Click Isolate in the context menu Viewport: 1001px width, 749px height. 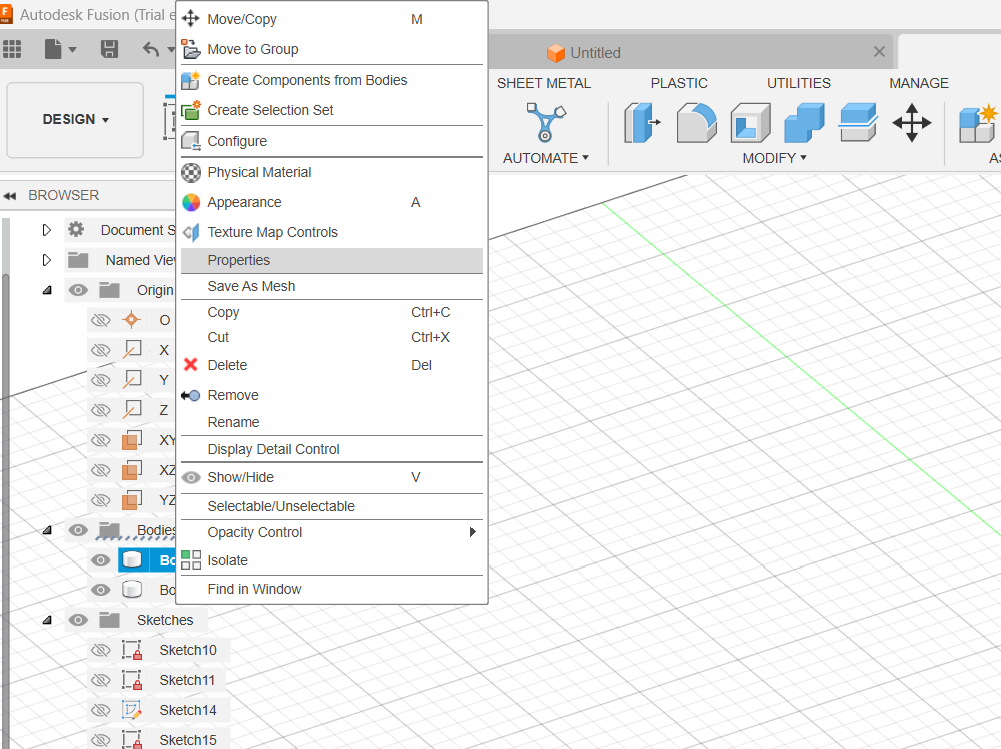pyautogui.click(x=332, y=560)
